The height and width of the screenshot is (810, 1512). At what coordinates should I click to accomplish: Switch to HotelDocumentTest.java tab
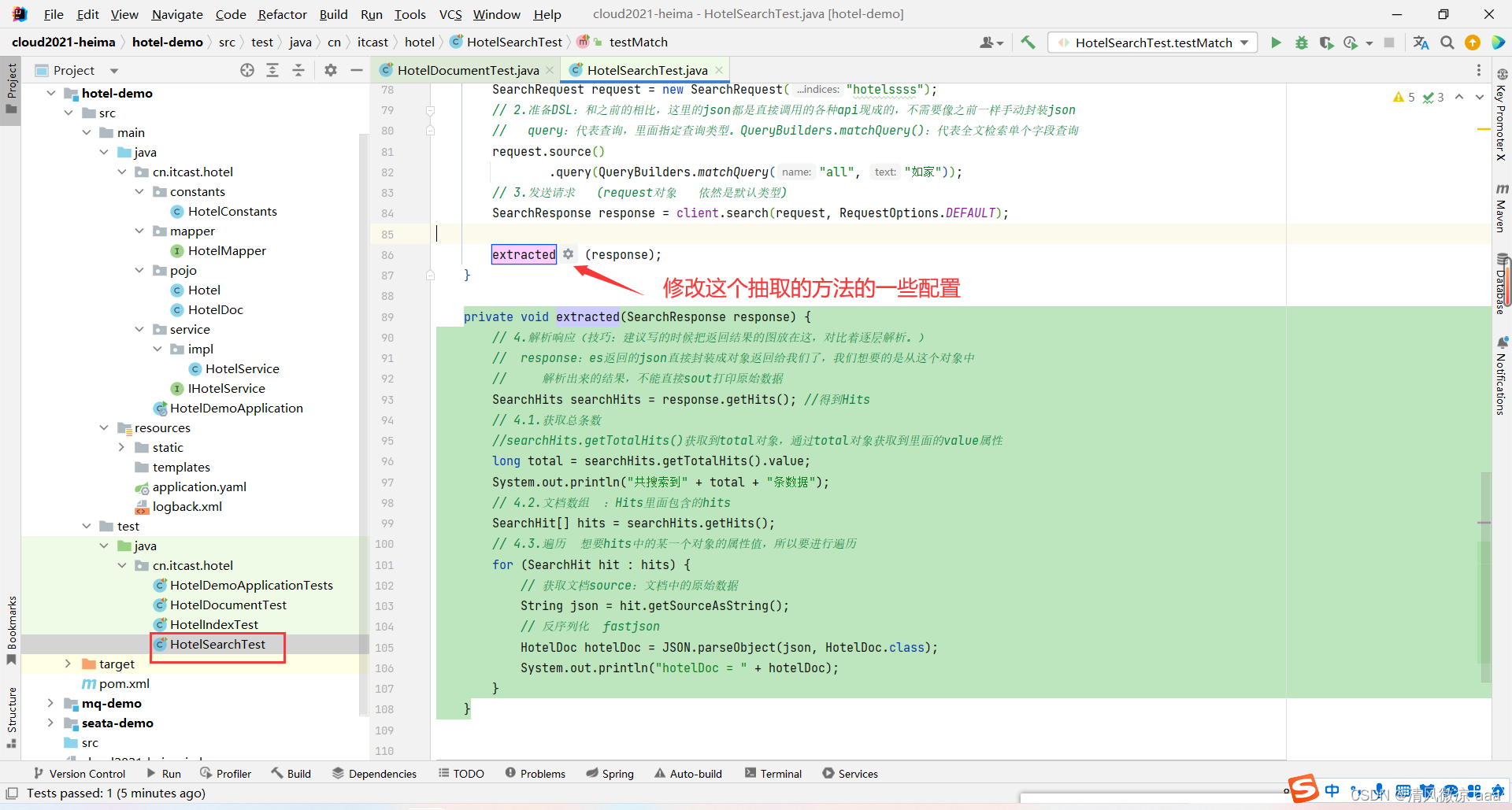pos(468,70)
